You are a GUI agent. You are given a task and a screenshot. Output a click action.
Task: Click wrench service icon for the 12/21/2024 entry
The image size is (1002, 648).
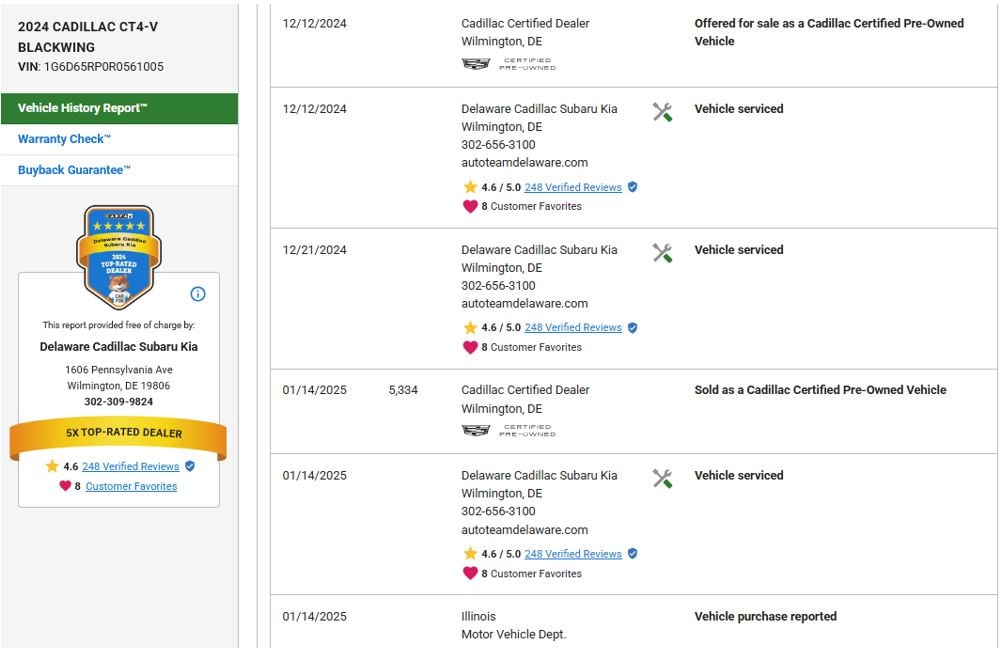coord(662,252)
